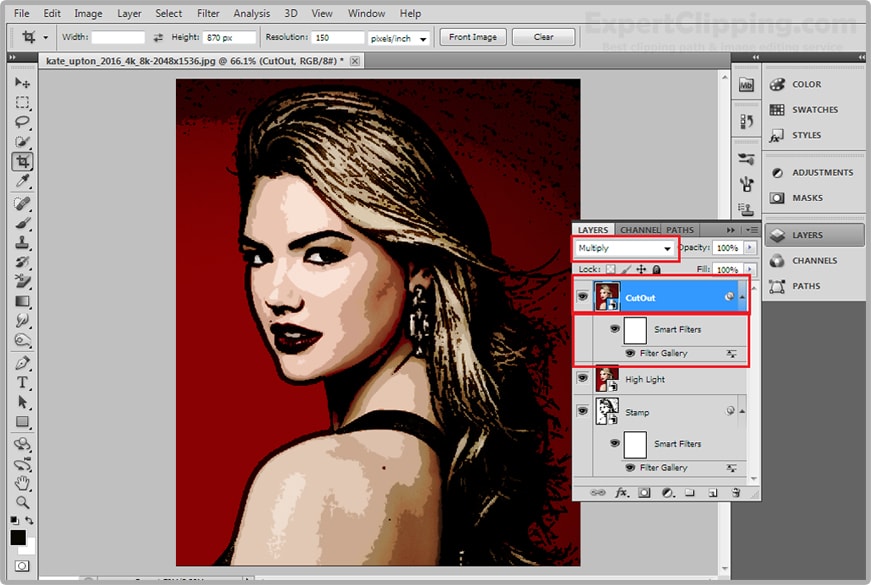Viewport: 871px width, 585px height.
Task: Select the Lasso tool
Action: click(x=22, y=122)
